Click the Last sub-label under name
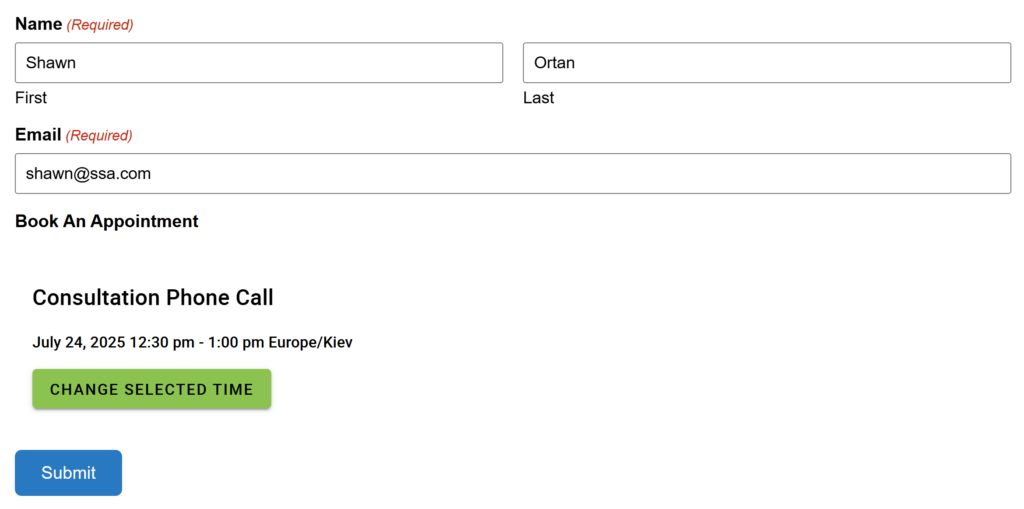The height and width of the screenshot is (509, 1024). coord(538,98)
